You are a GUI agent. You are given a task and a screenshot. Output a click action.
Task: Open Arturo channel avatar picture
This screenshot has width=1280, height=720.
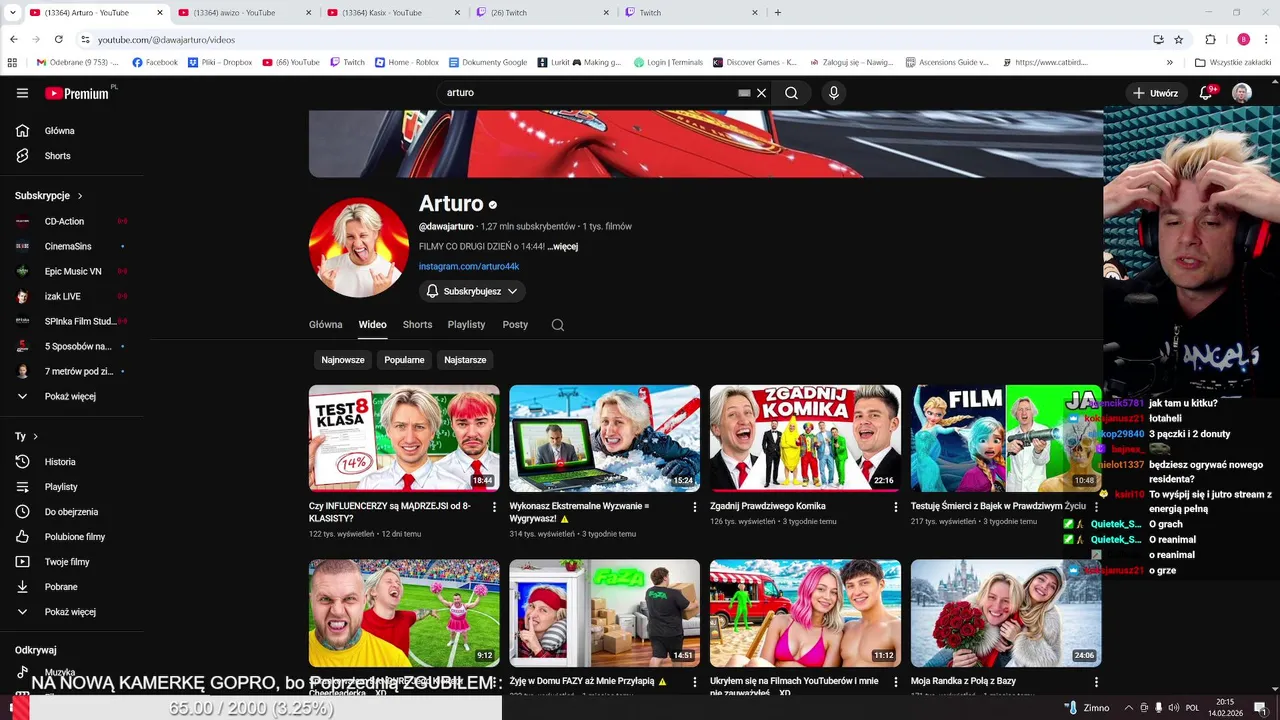click(358, 247)
